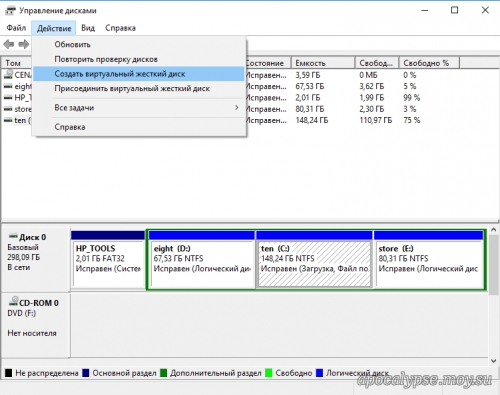Image resolution: width=500 pixels, height=395 pixels.
Task: Sort by the Свобод... column header
Action: coord(377,63)
